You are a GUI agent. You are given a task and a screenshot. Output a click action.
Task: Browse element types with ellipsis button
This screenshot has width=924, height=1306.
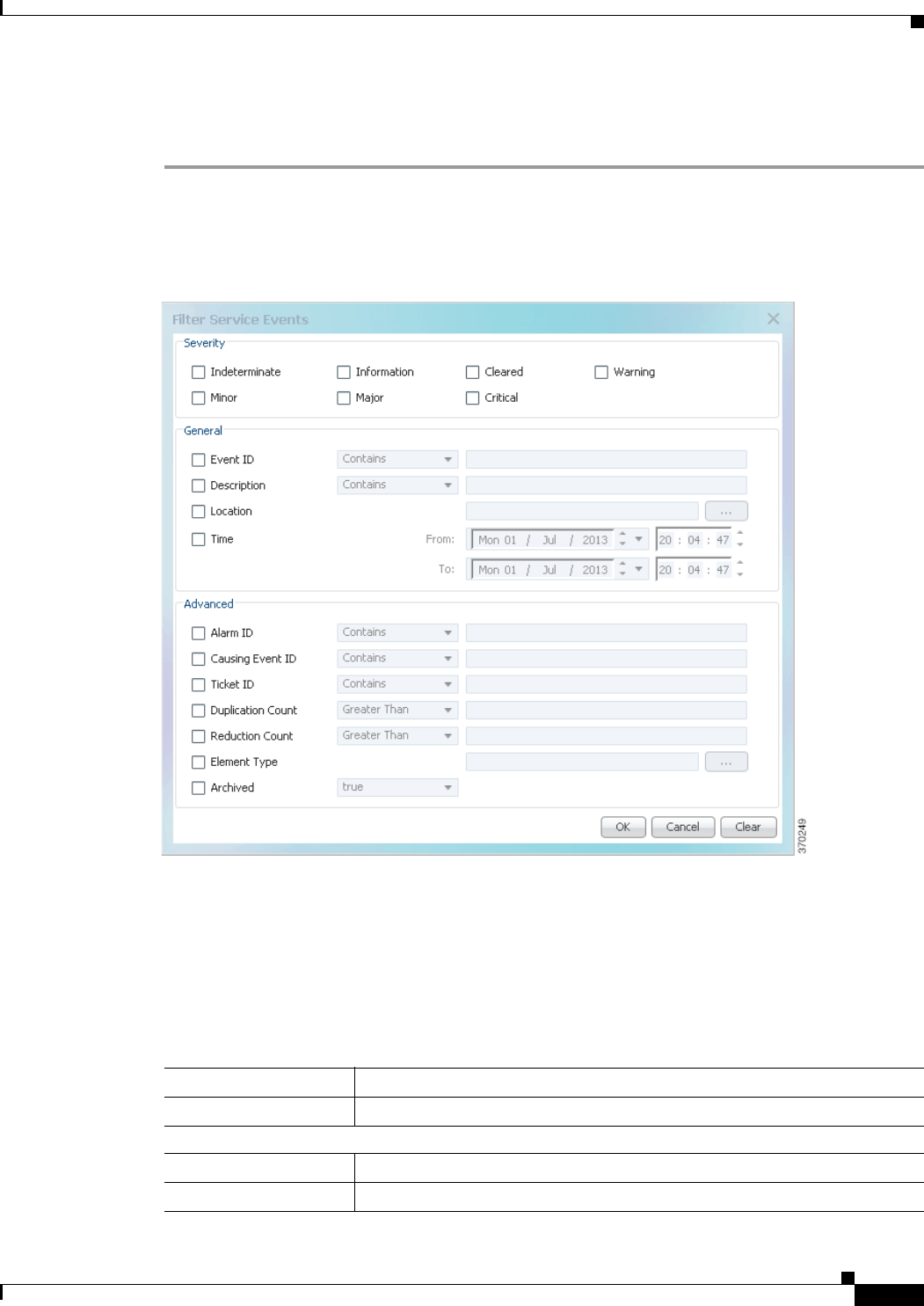tap(726, 762)
